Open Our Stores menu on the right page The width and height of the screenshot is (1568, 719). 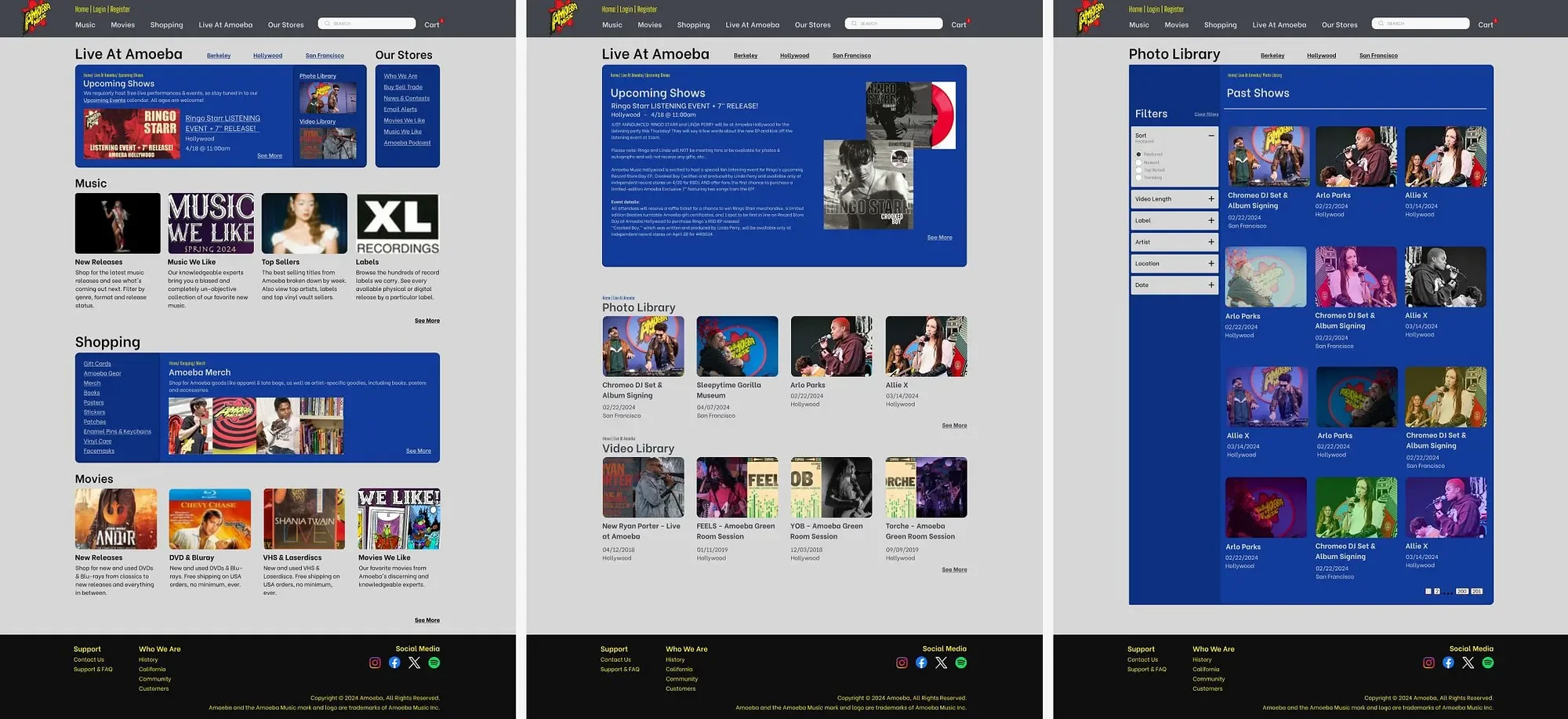(x=1340, y=25)
